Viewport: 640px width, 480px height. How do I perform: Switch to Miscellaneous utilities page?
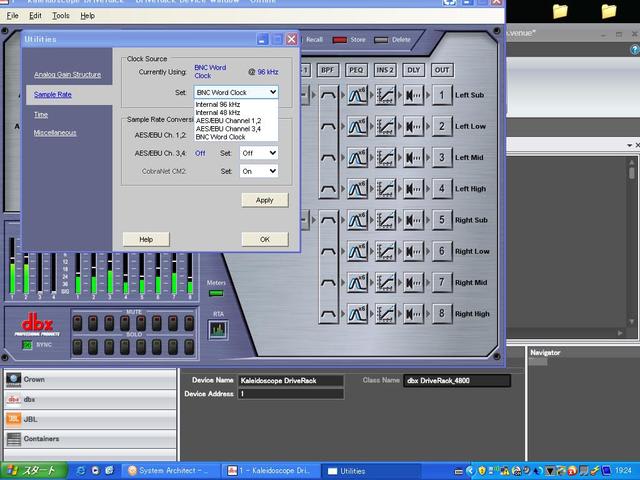click(x=55, y=133)
